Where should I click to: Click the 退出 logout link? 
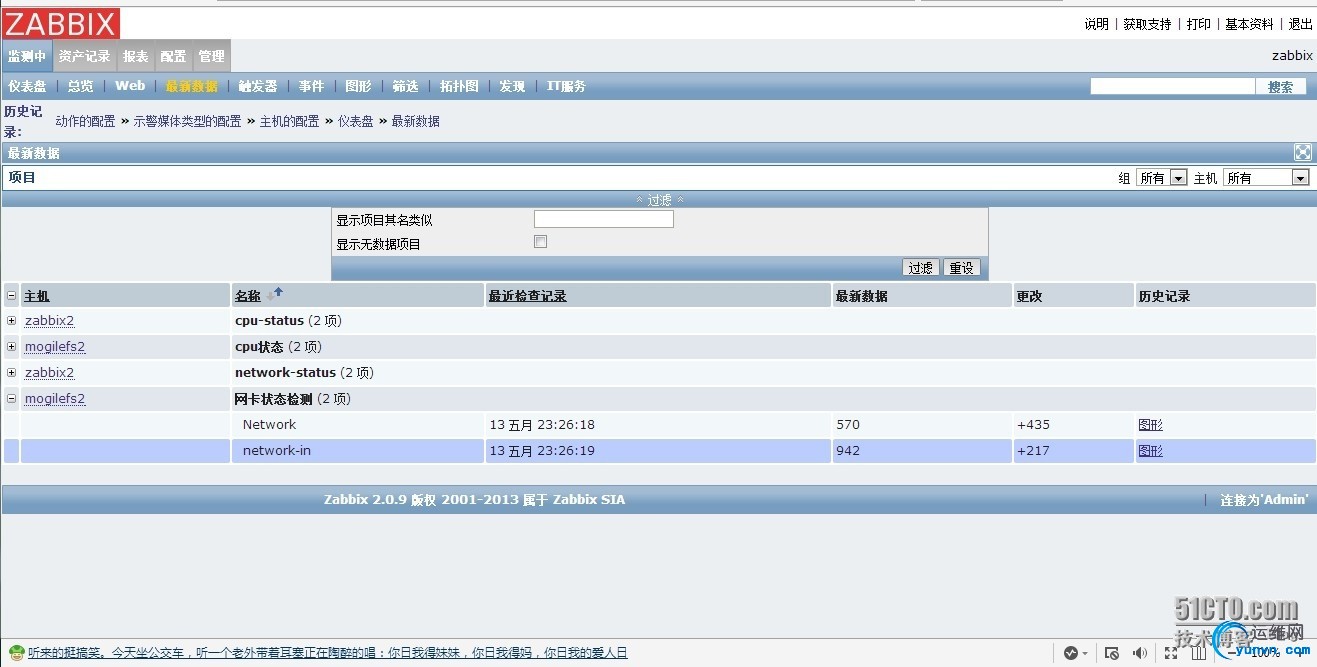tap(1301, 24)
